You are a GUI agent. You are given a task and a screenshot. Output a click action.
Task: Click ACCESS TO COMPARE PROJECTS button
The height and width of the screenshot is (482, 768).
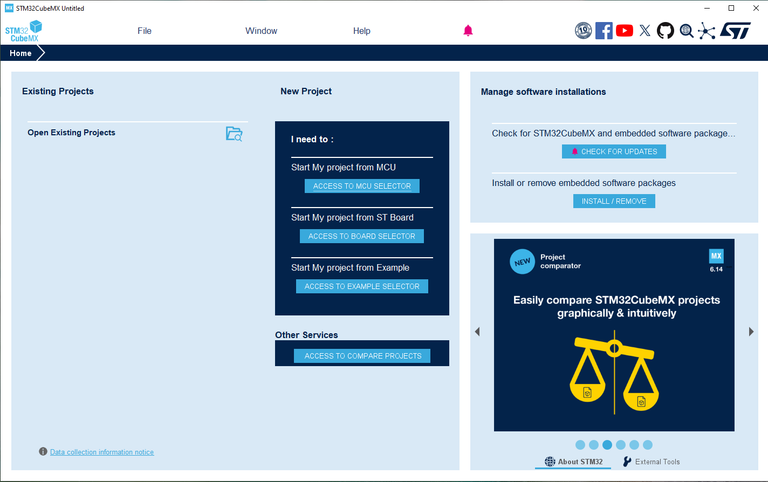(x=362, y=356)
